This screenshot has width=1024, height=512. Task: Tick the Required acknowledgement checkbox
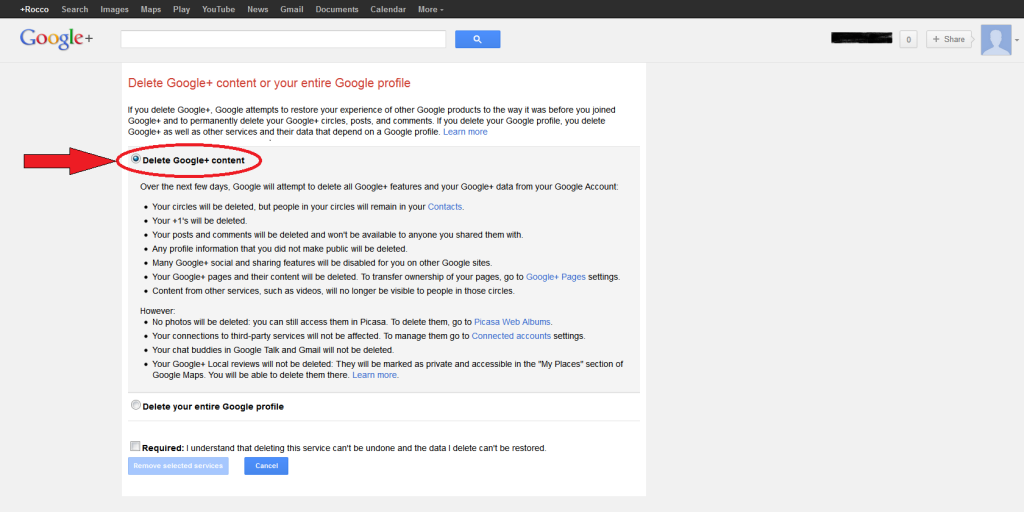(x=135, y=446)
